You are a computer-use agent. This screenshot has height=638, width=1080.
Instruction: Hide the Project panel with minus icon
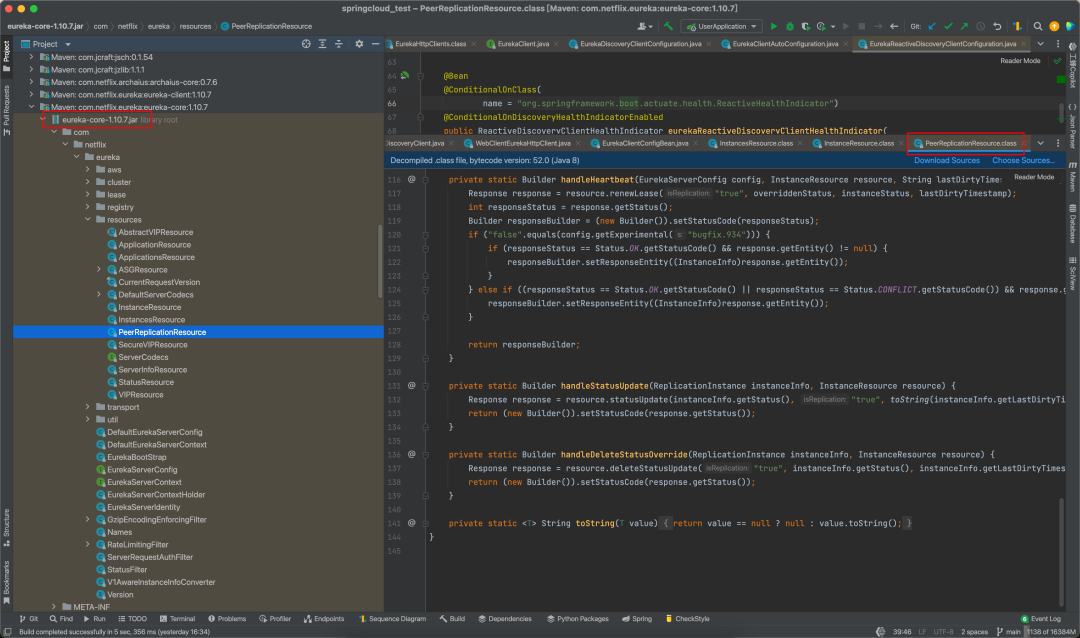(375, 43)
